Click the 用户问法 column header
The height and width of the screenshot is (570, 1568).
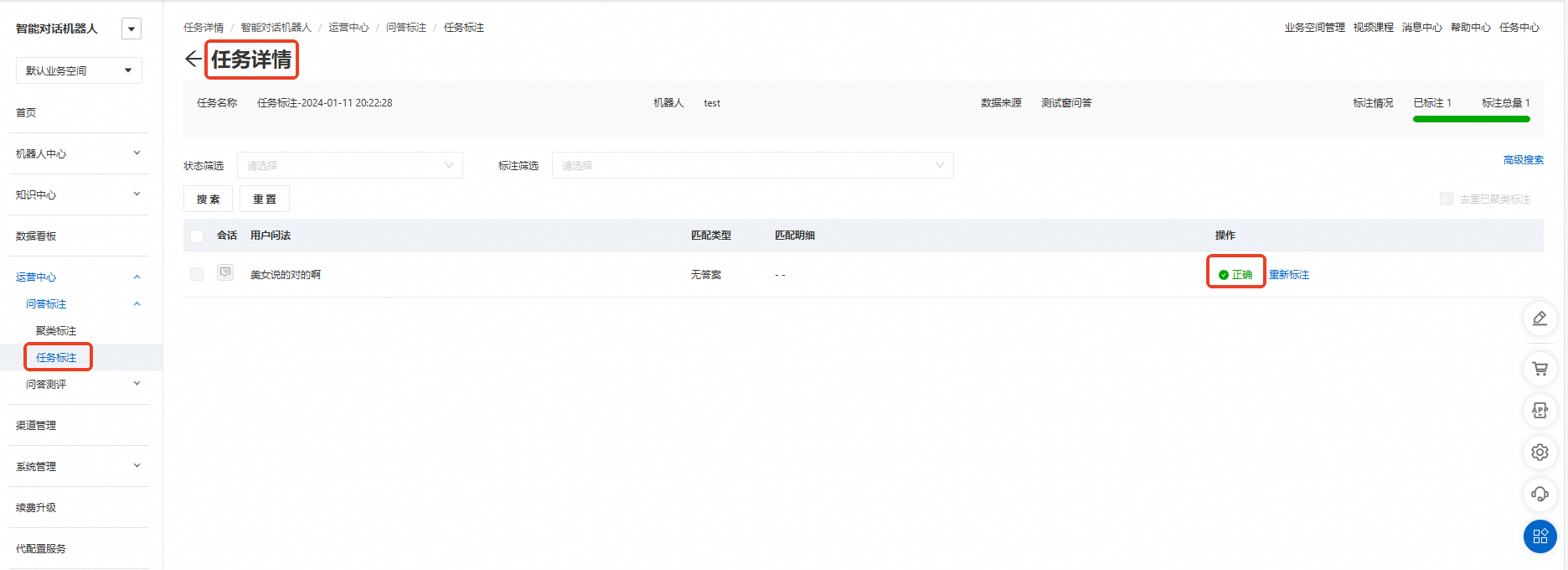click(271, 236)
